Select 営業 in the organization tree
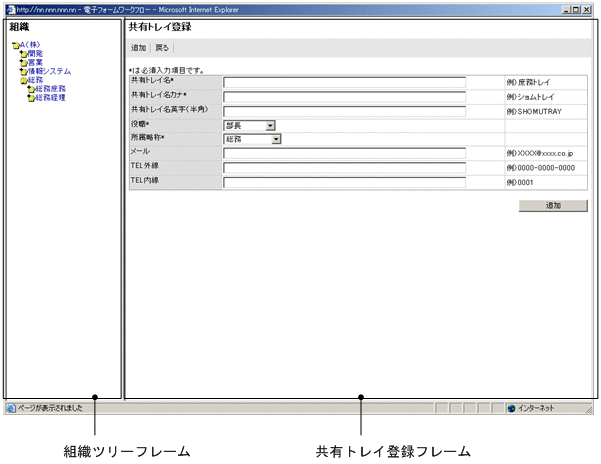This screenshot has width=601, height=464. 35,62
